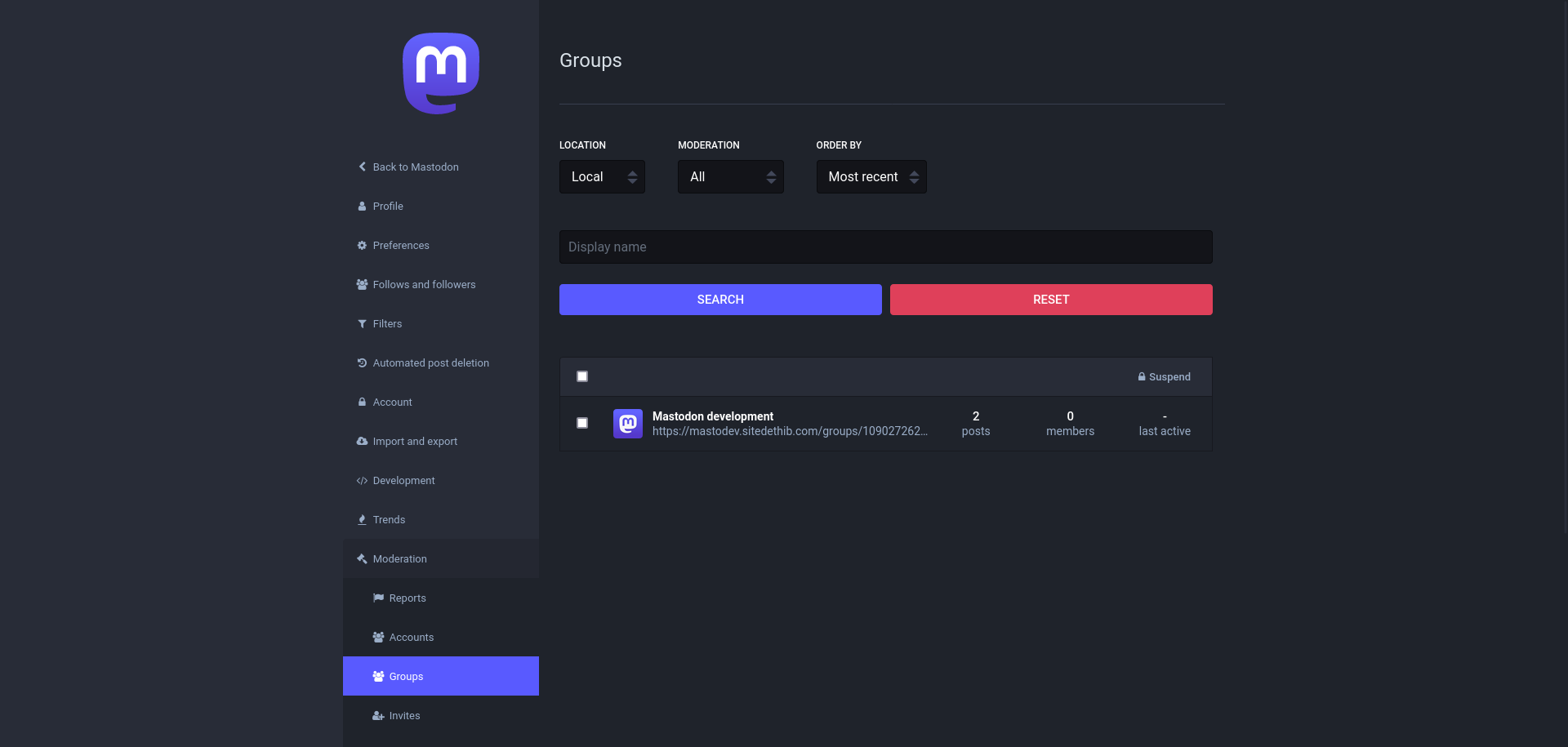
Task: Click the Mastodon logo
Action: (x=441, y=73)
